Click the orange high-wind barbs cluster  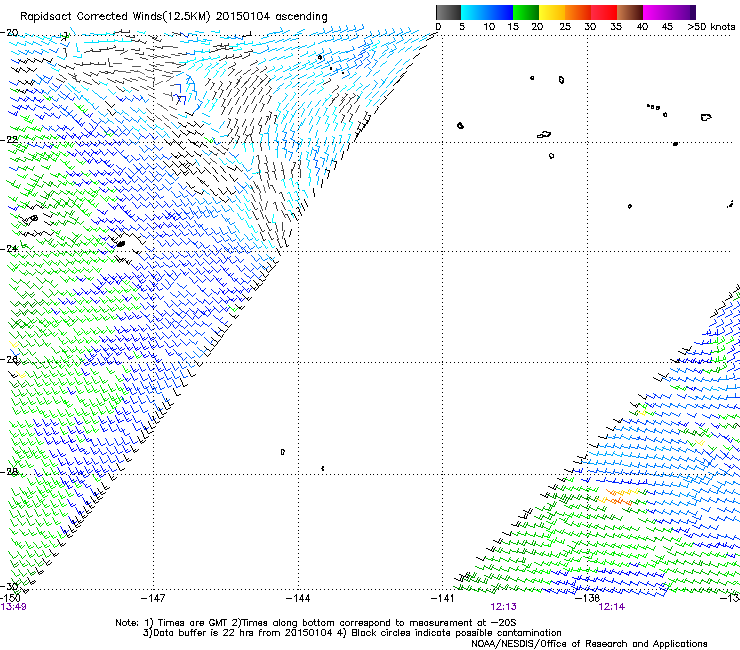pos(619,498)
